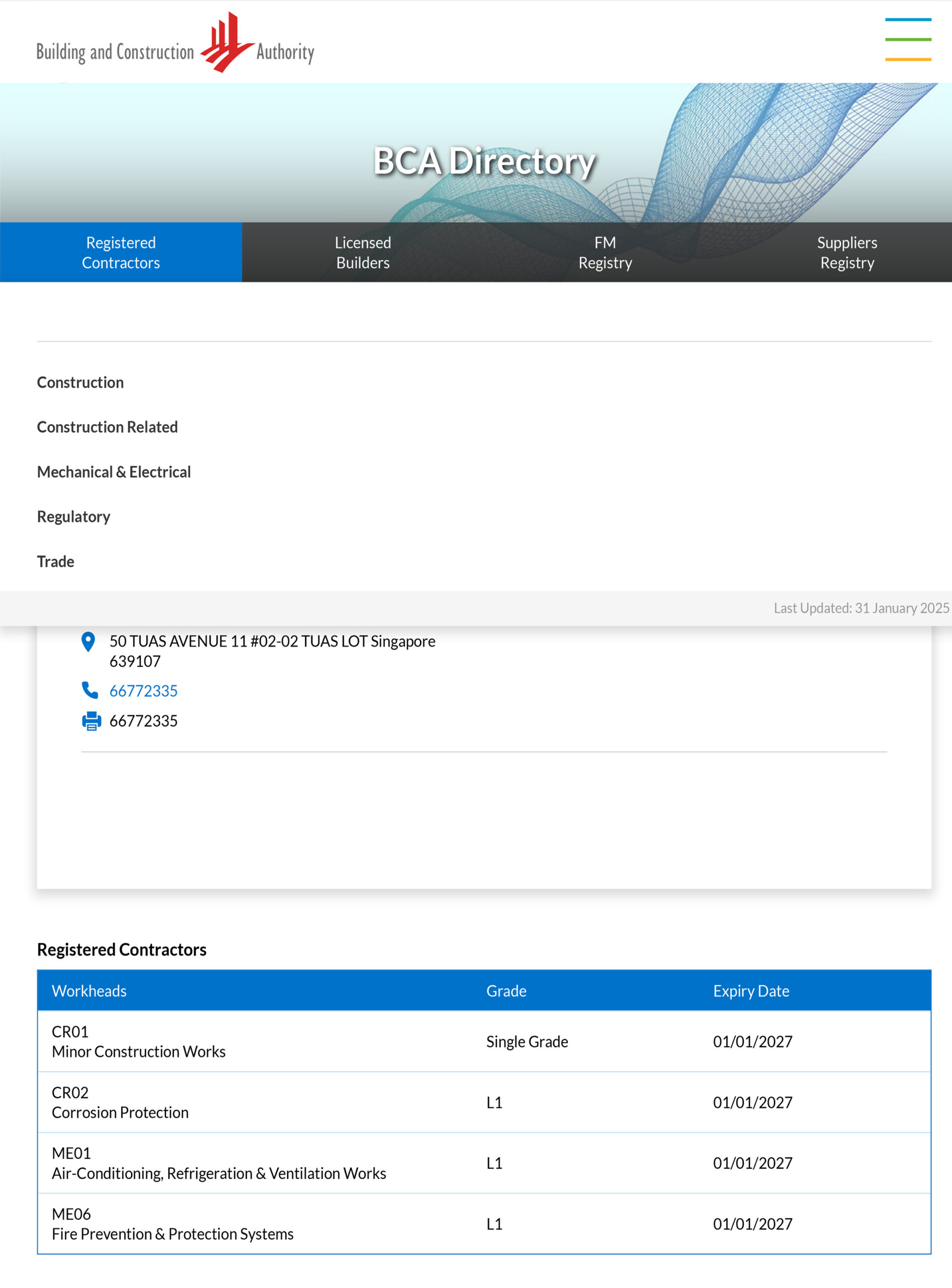Viewport: 952px width, 1288px height.
Task: Click the Building and Construction Authority logo
Action: 175,43
